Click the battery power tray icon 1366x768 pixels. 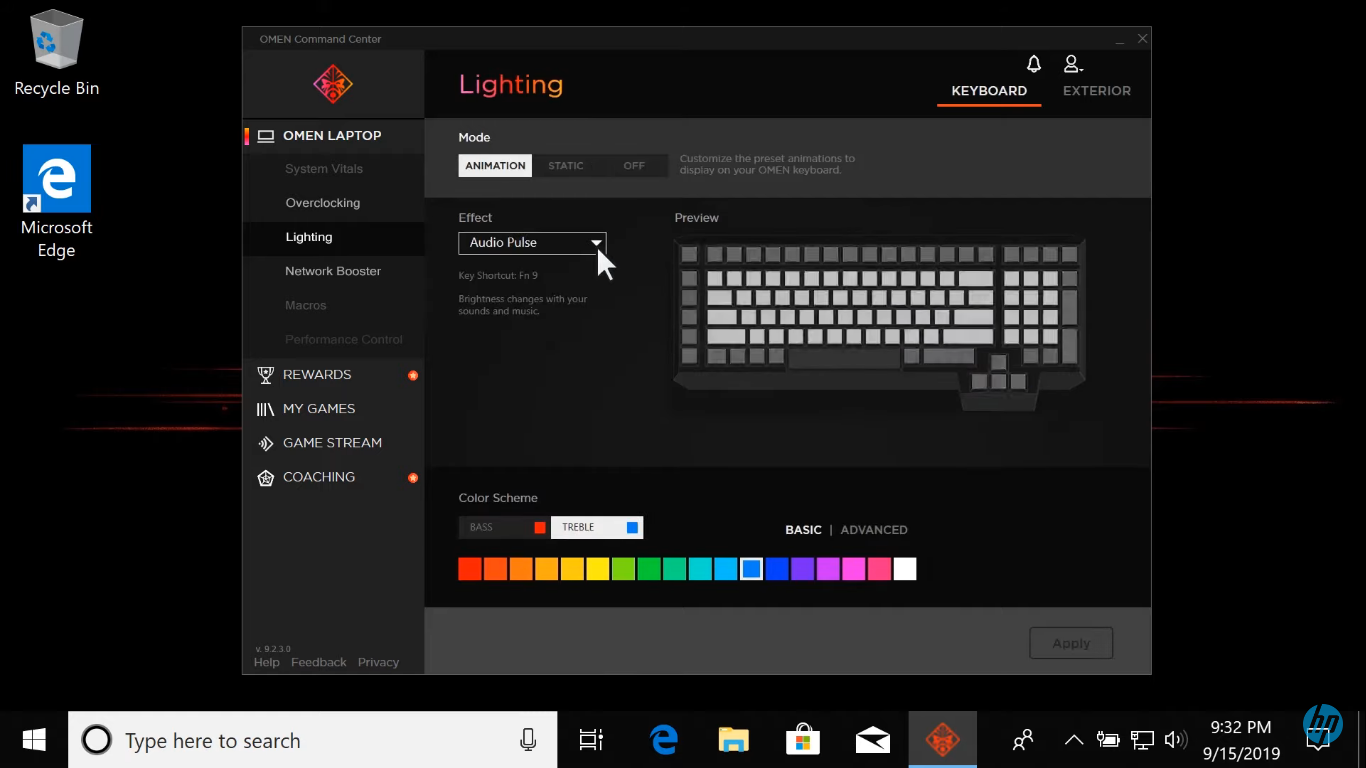pyautogui.click(x=1108, y=740)
